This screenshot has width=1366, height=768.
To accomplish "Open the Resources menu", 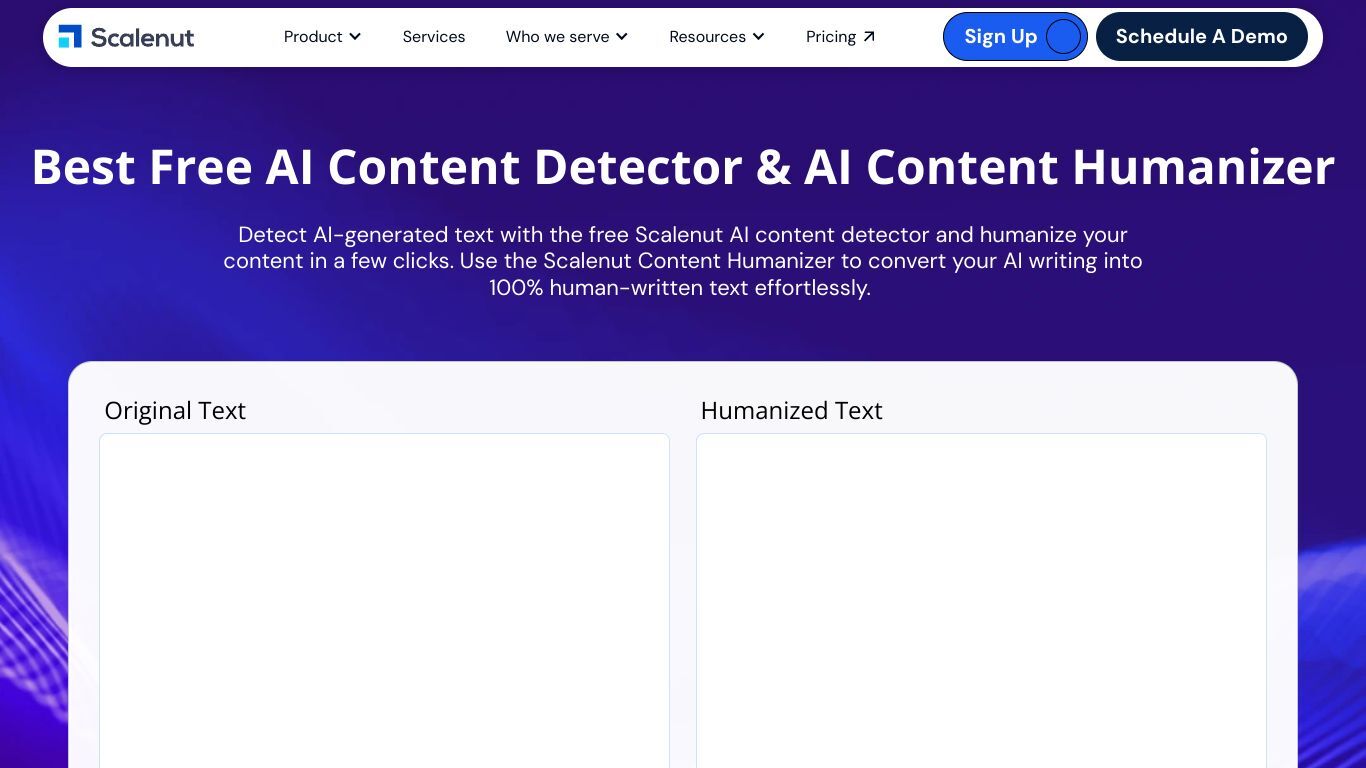I will pos(717,37).
